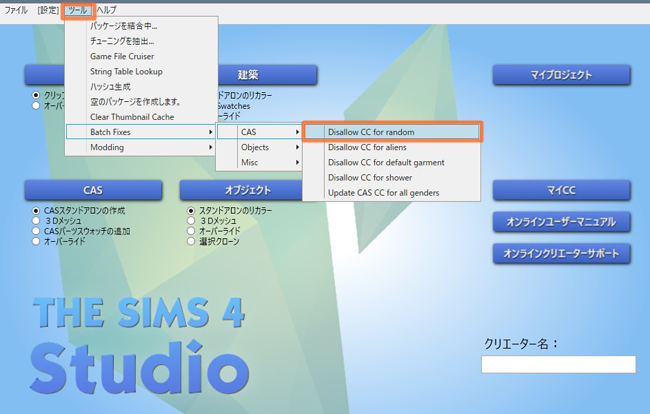This screenshot has height=414, width=650.
Task: Expand the Batch Fixes submenu
Action: point(141,132)
